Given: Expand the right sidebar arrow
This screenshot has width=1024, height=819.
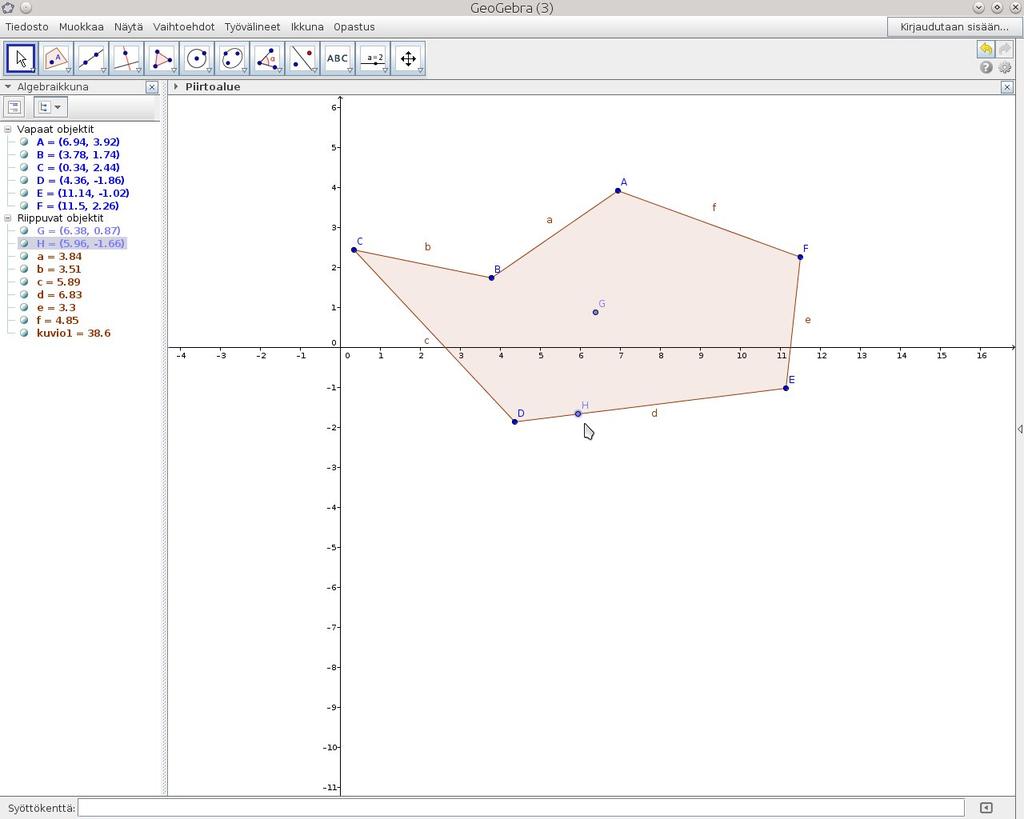Looking at the screenshot, I should [1020, 429].
